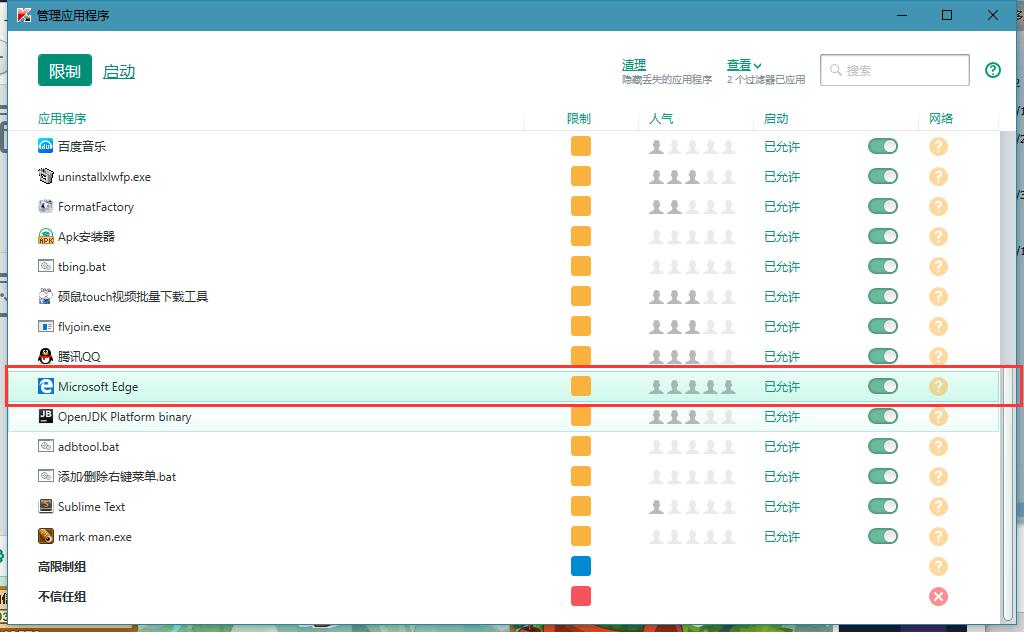Sort by the 人气 column header
This screenshot has width=1024, height=632.
[x=661, y=118]
